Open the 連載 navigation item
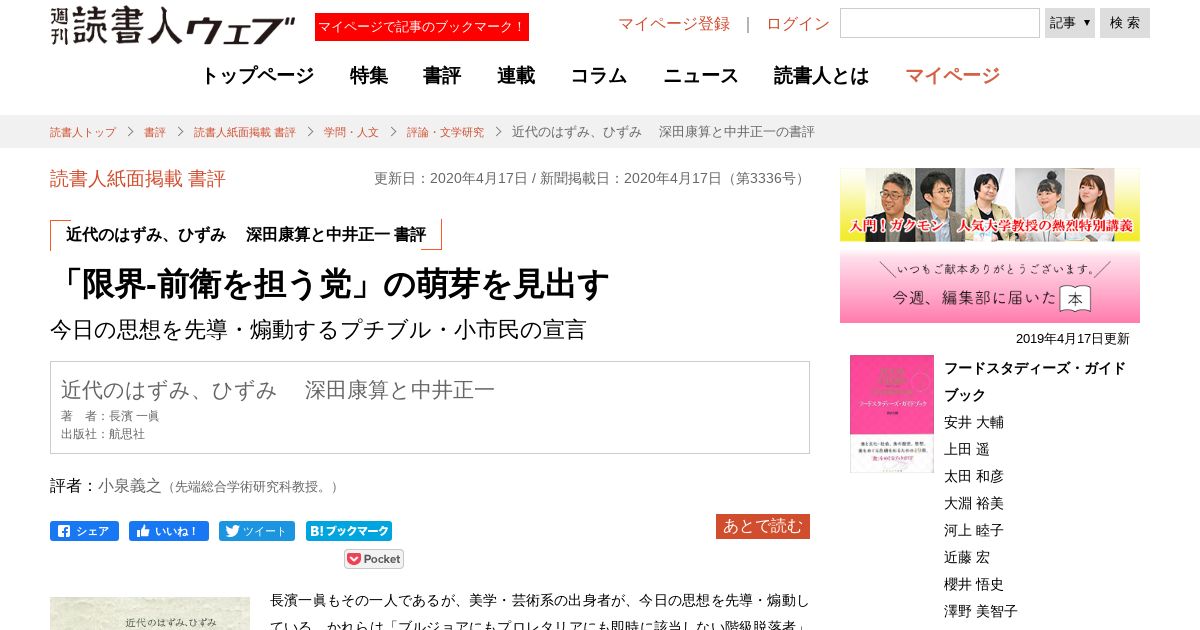Image resolution: width=1200 pixels, height=630 pixels. tap(516, 76)
